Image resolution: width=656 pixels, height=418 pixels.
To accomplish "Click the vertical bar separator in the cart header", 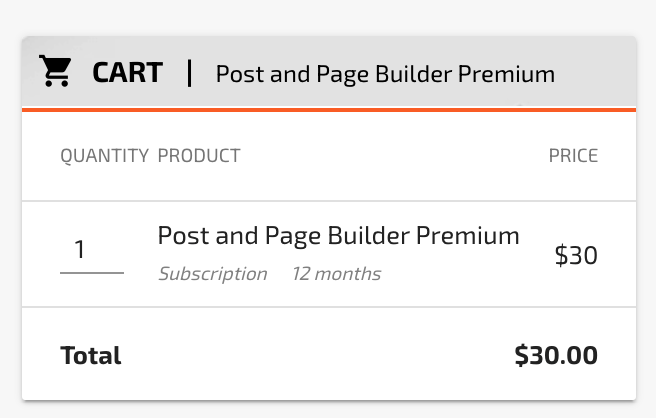I will [x=189, y=73].
